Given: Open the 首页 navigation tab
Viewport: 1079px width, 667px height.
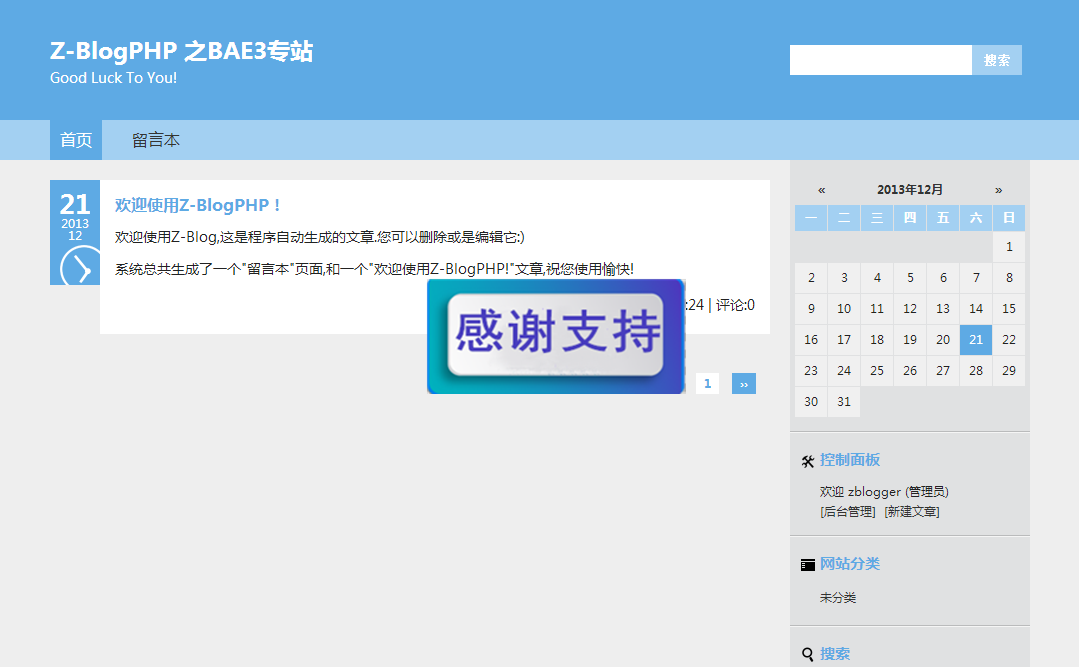Looking at the screenshot, I should point(76,140).
